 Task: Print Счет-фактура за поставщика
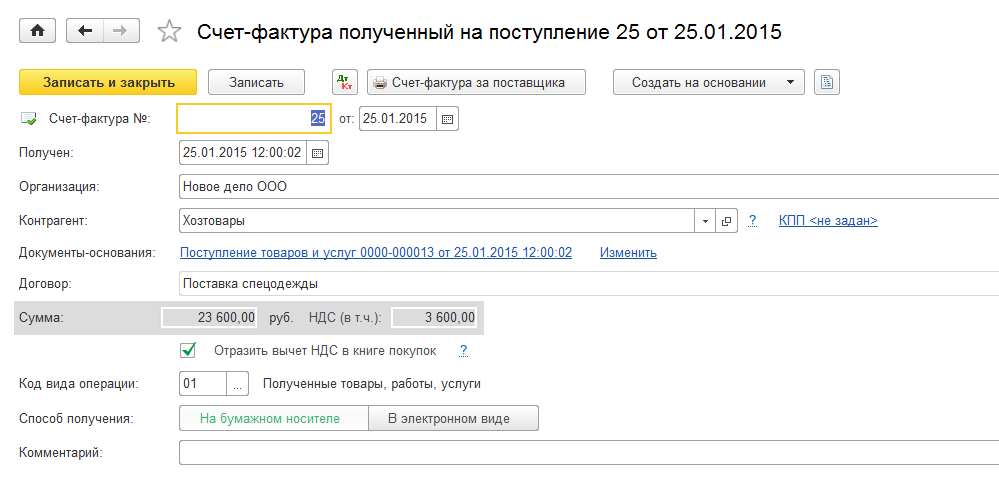point(476,82)
